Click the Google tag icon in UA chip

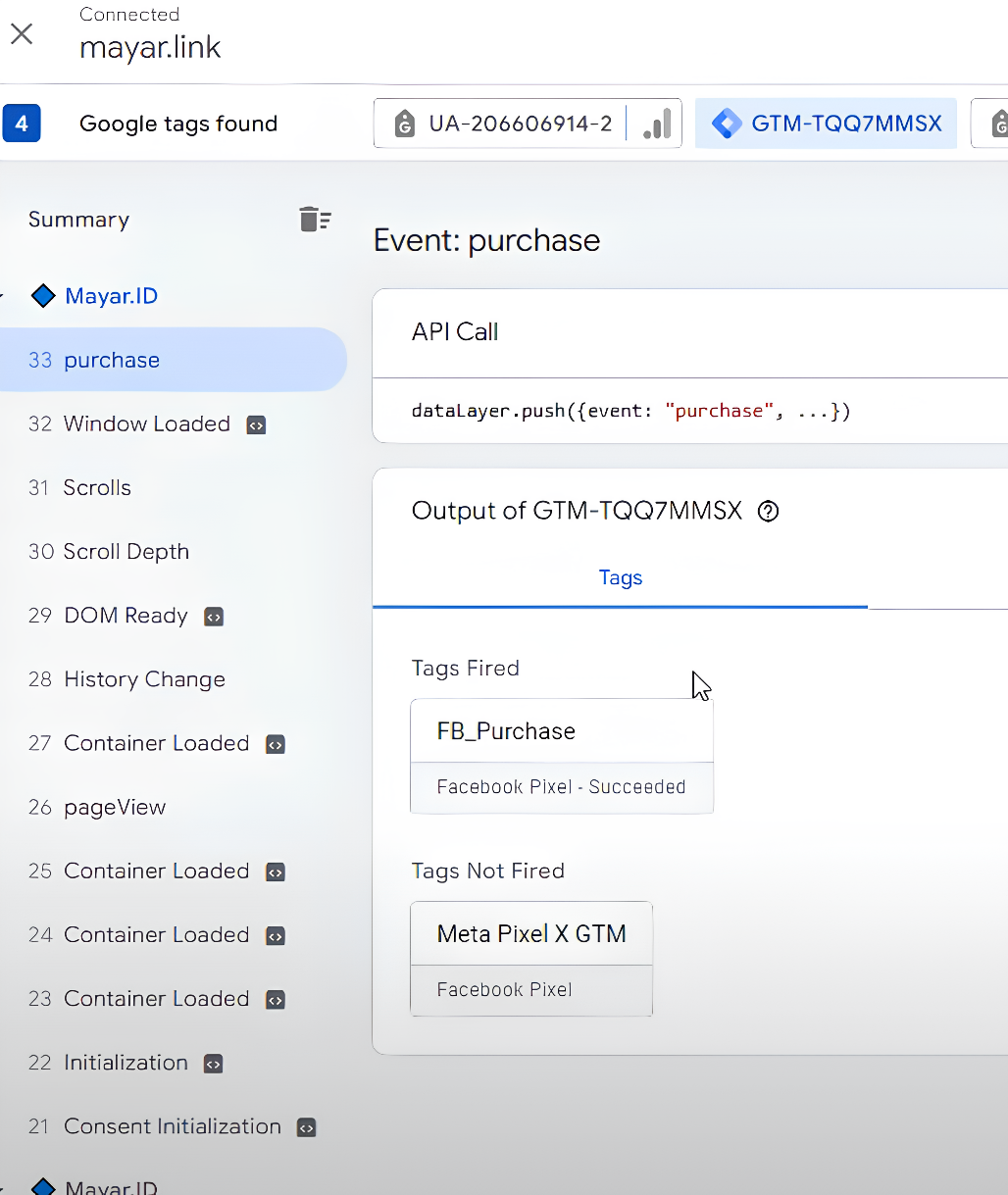click(x=403, y=124)
